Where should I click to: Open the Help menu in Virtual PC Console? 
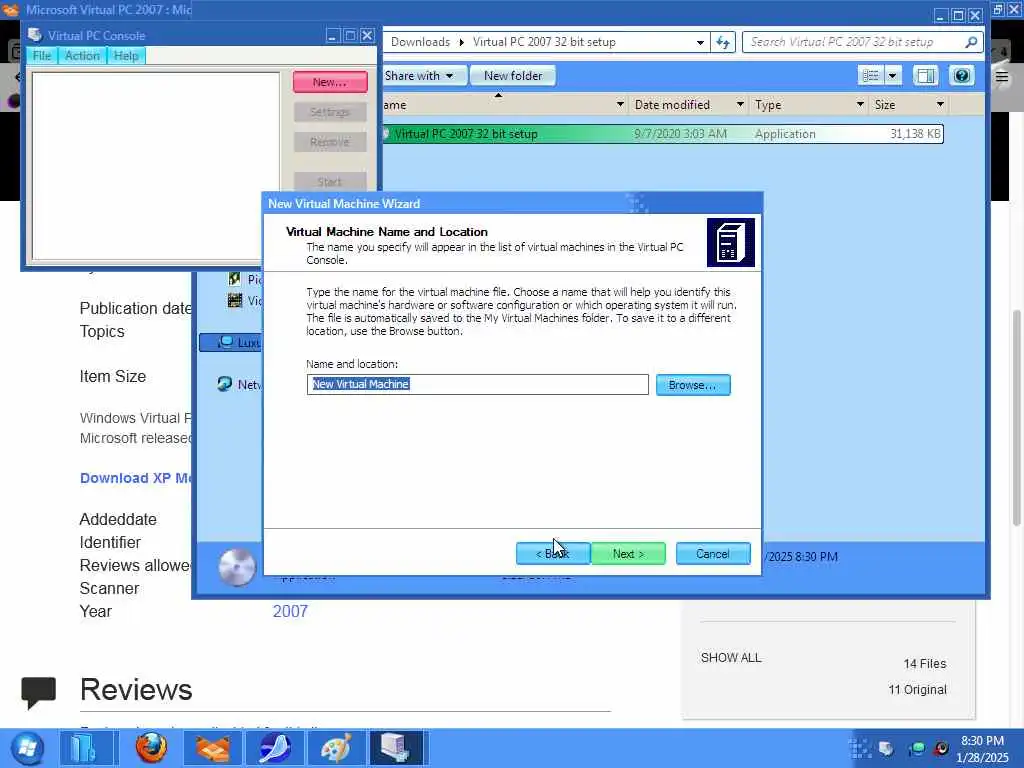tap(126, 56)
